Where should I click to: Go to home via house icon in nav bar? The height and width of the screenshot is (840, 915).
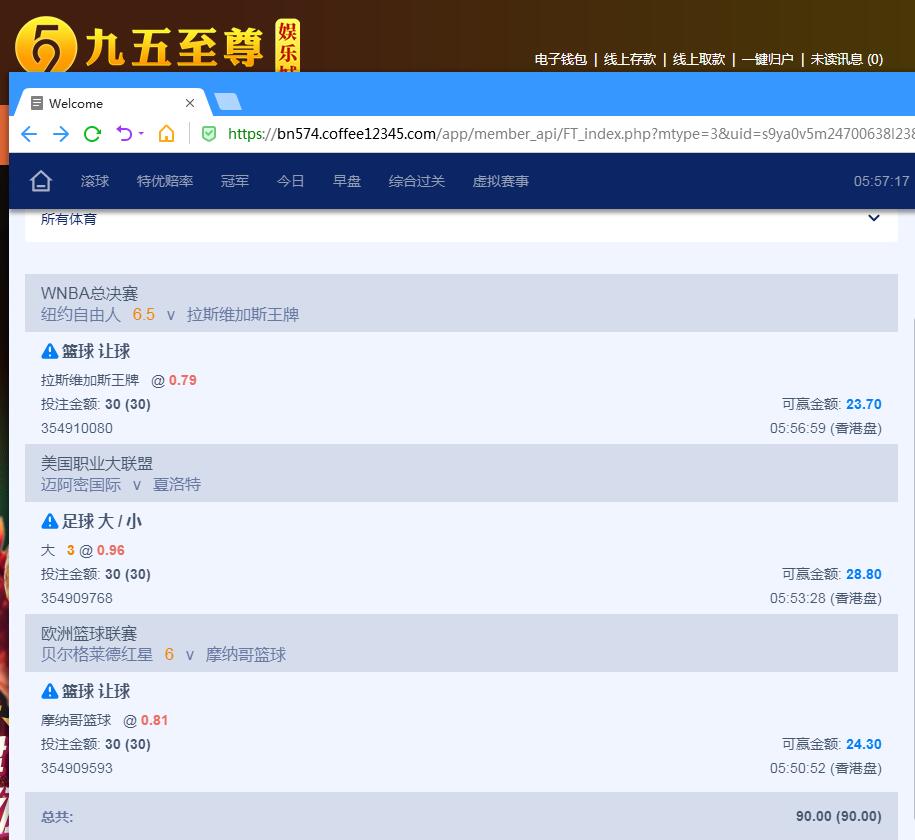41,181
